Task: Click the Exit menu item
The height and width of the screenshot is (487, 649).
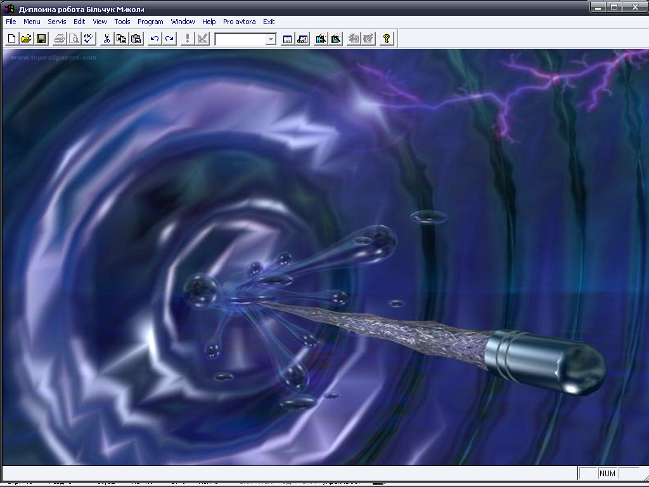Action: (269, 22)
